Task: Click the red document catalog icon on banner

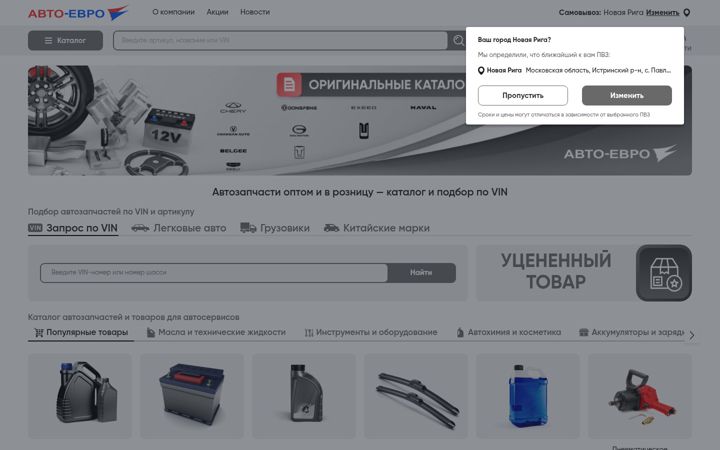Action: pos(289,85)
